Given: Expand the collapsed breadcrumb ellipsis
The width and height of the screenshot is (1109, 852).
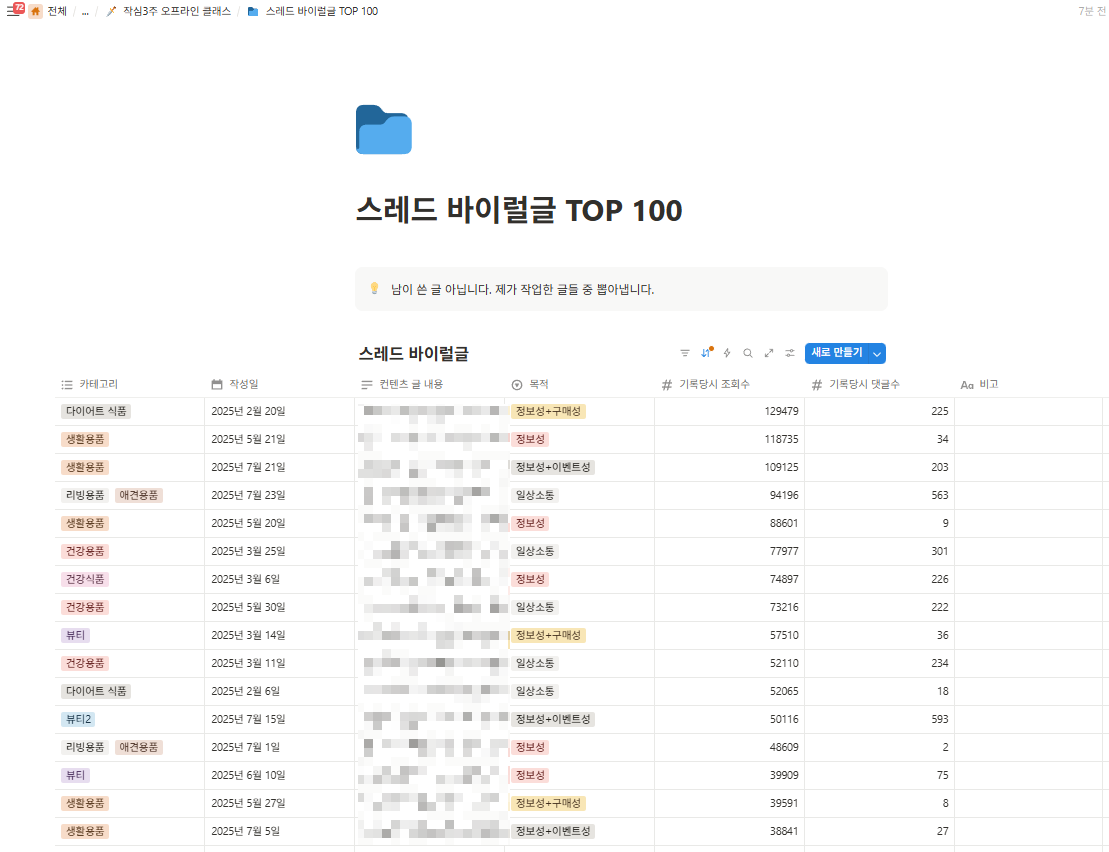Looking at the screenshot, I should coord(85,11).
